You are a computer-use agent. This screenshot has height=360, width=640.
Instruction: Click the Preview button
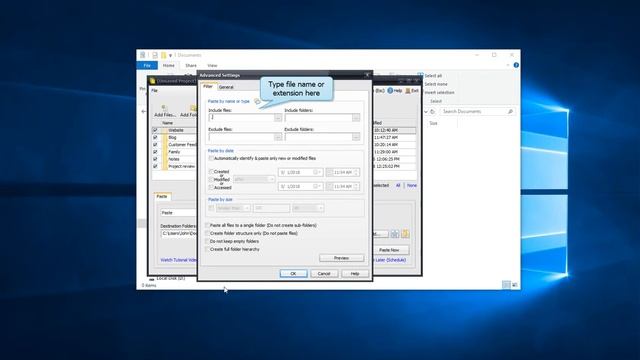point(341,258)
